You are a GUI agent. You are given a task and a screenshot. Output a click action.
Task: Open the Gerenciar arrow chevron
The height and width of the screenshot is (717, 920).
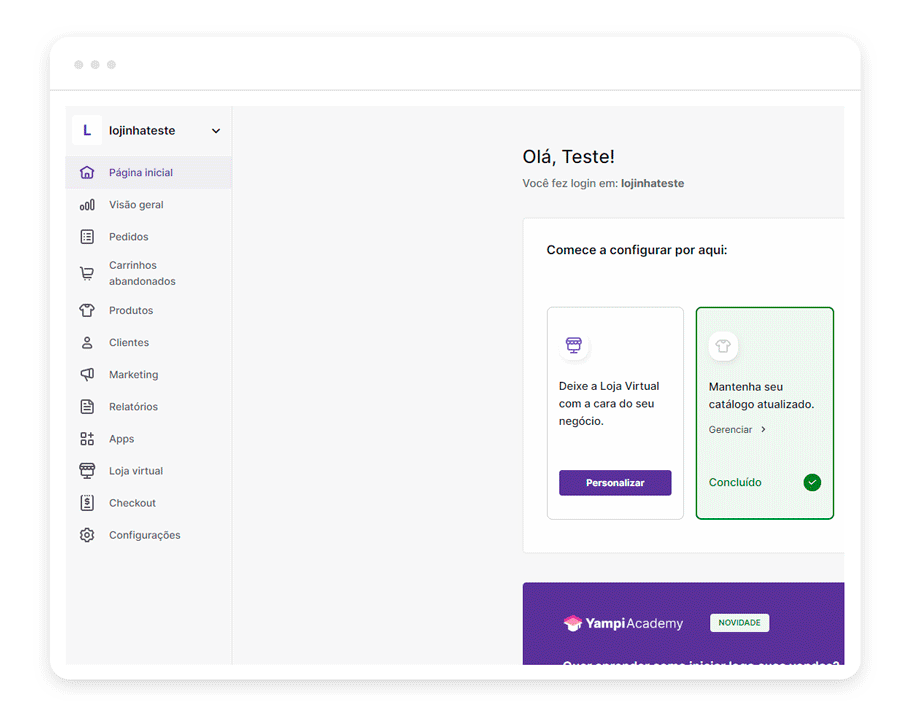click(x=763, y=429)
